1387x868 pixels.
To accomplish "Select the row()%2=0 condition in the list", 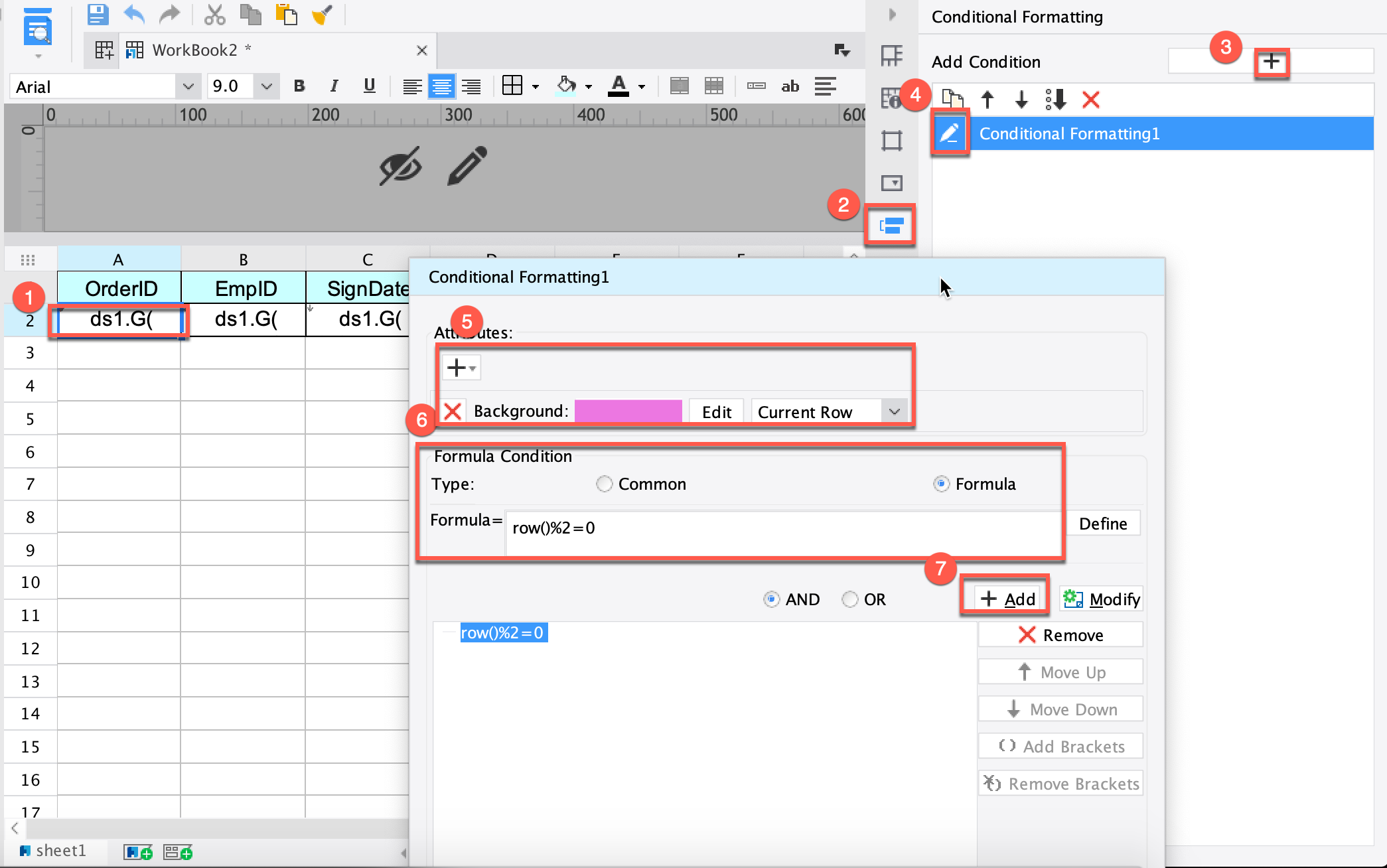I will tap(503, 633).
